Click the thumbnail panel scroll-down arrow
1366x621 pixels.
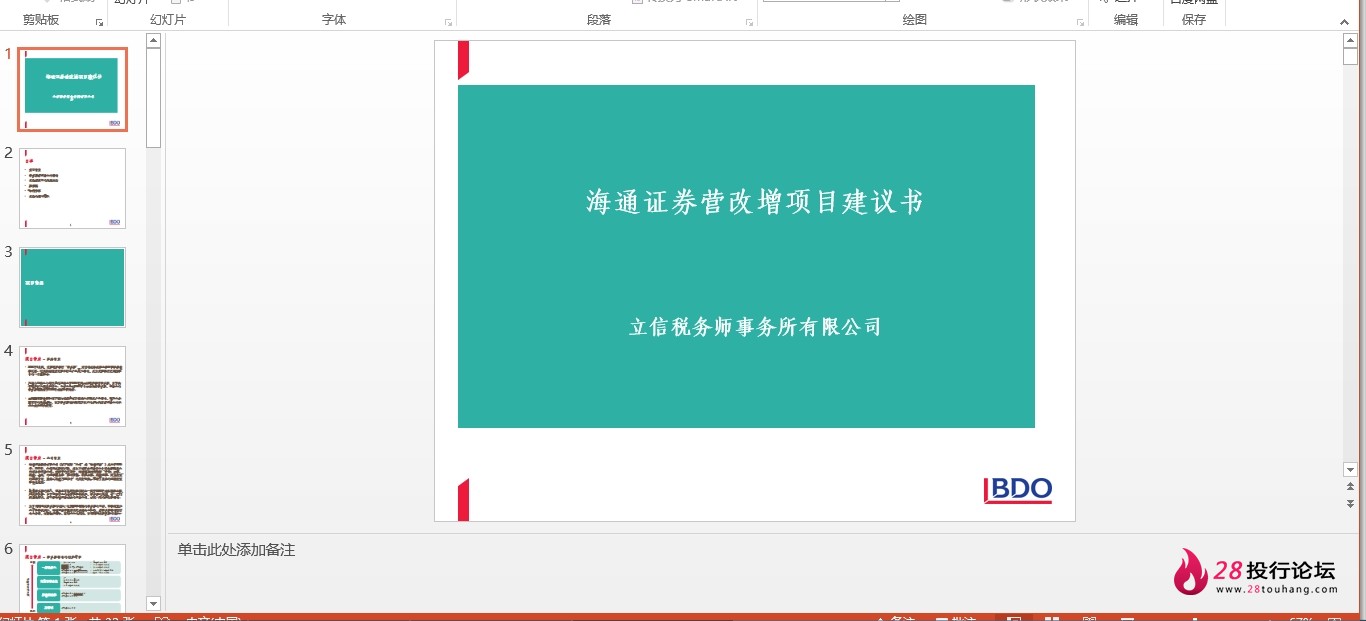153,603
